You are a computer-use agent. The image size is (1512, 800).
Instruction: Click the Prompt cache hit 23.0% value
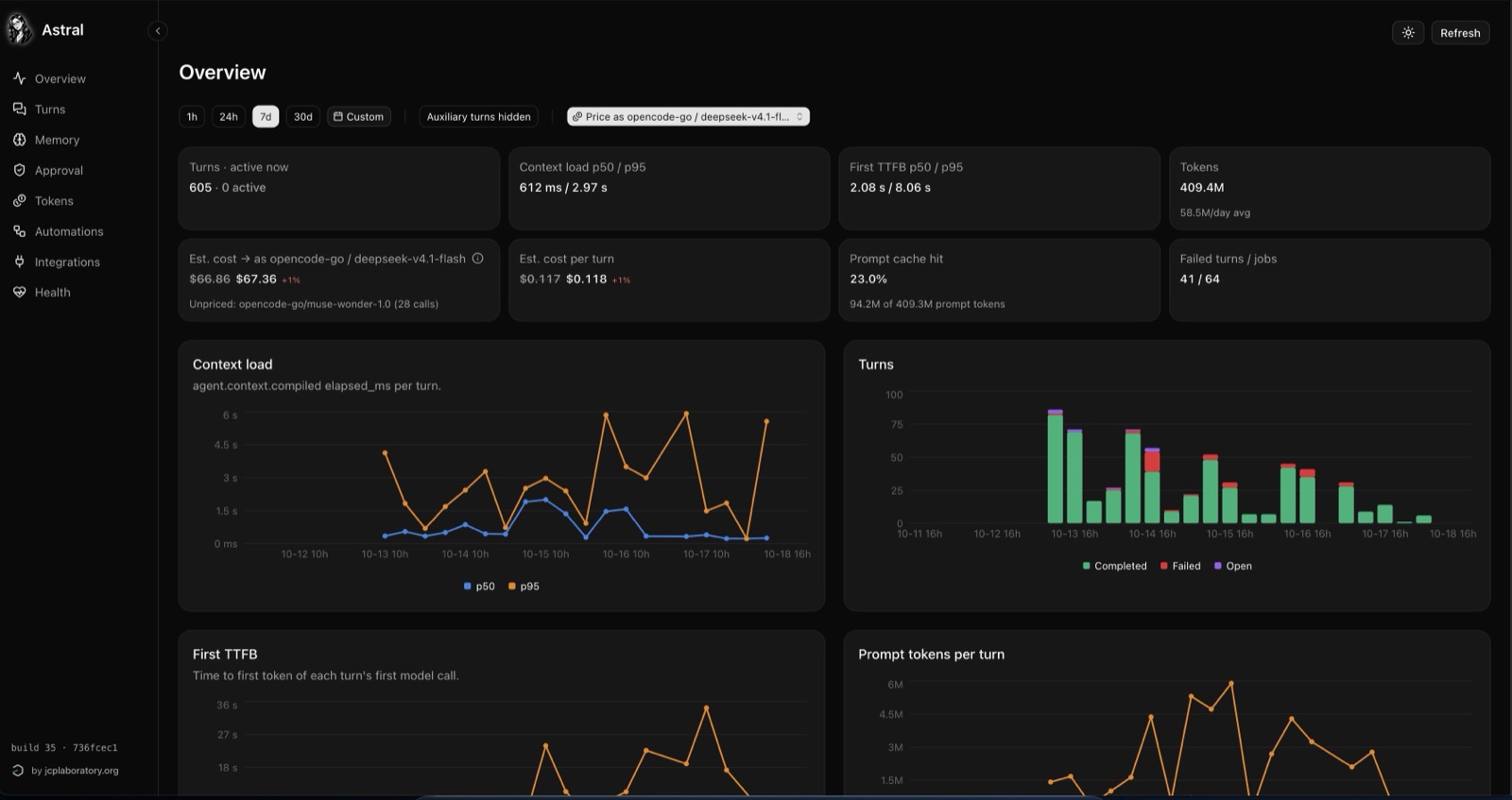coord(868,279)
